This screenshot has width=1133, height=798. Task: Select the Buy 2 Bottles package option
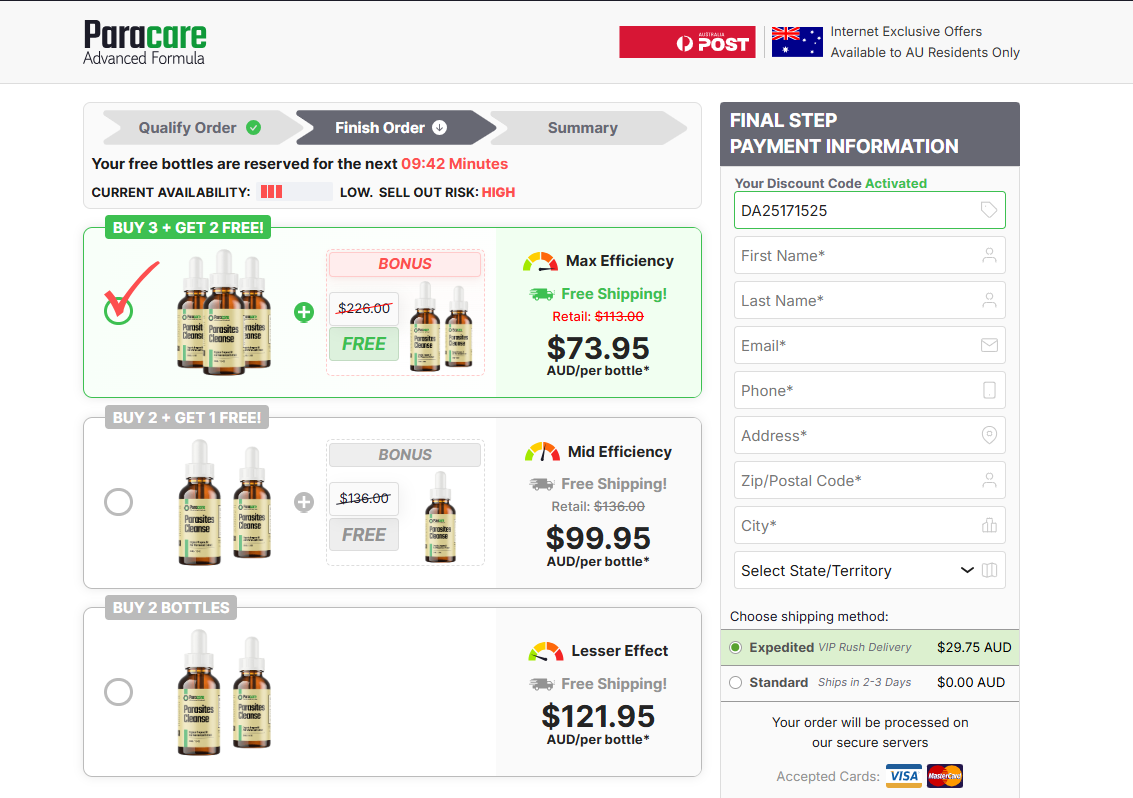119,691
